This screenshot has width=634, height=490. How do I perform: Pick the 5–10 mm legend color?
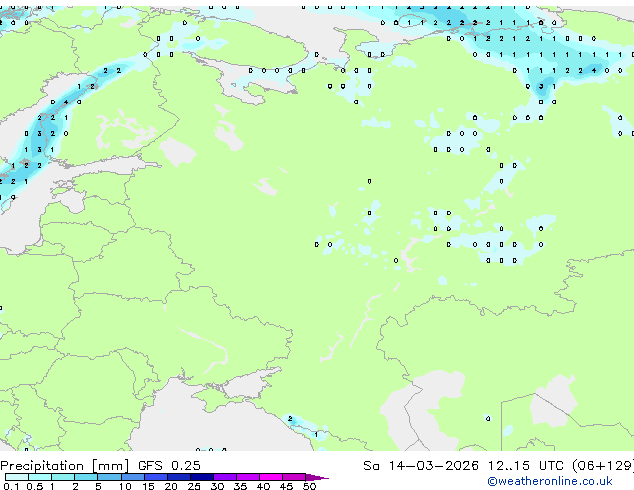(x=109, y=477)
